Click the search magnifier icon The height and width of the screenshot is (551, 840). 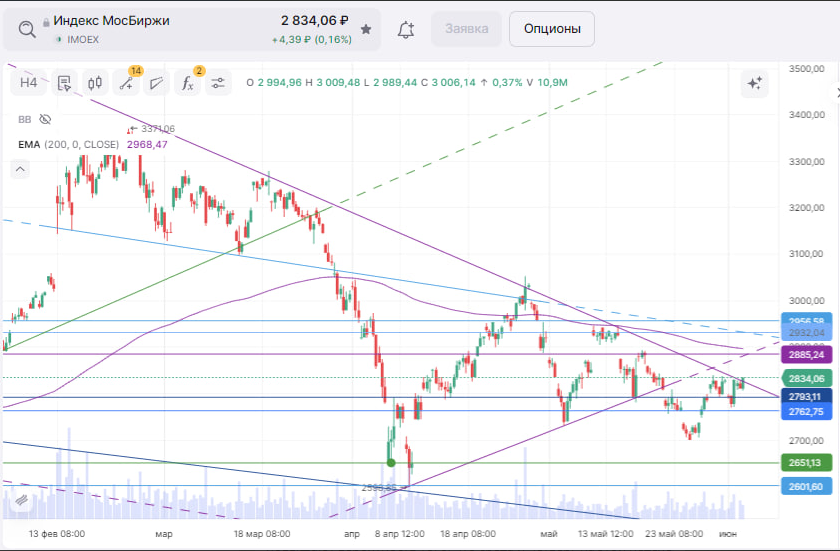(x=27, y=29)
